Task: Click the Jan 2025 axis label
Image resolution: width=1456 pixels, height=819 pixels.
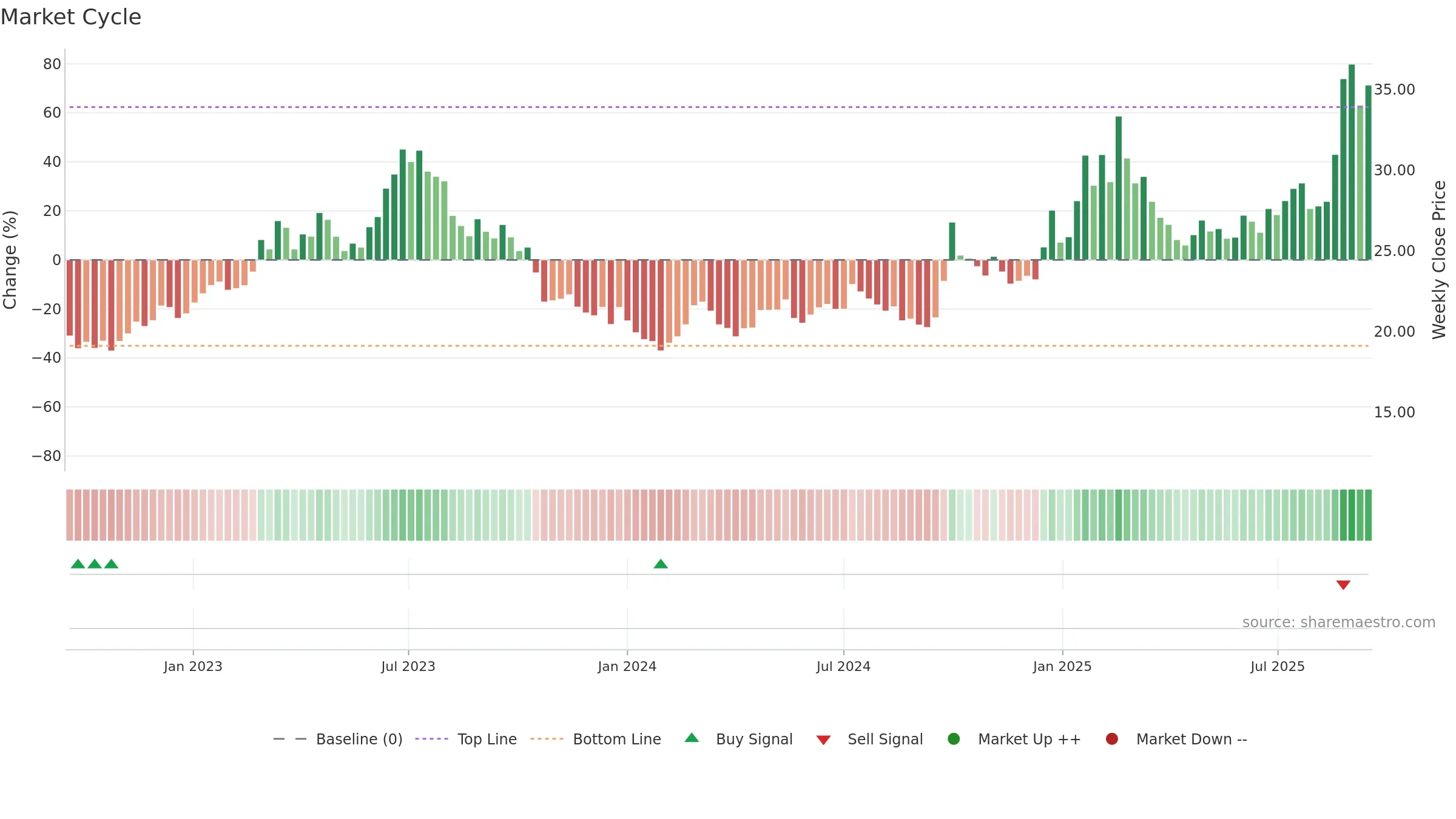Action: pyautogui.click(x=1062, y=666)
